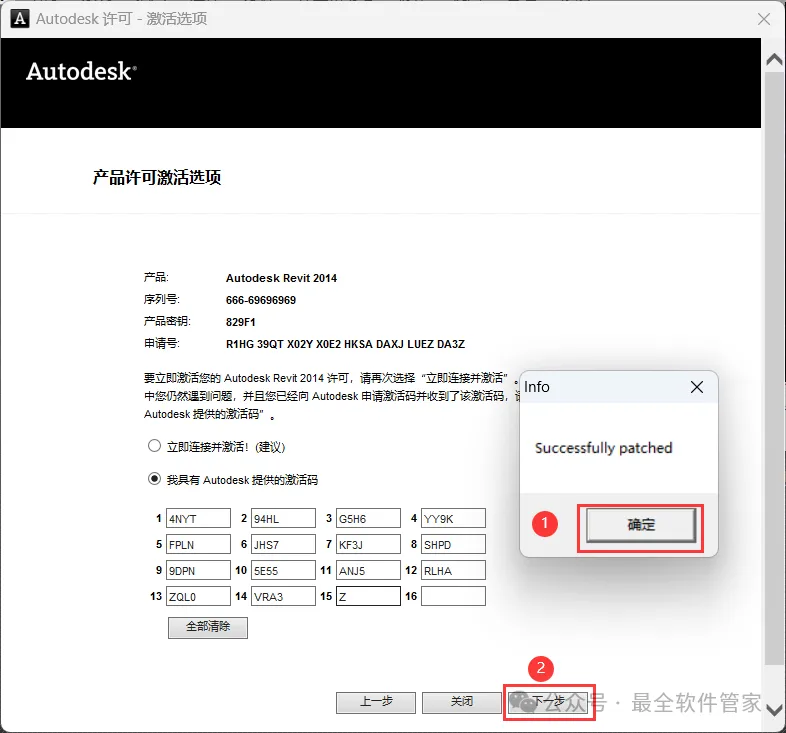This screenshot has height=733, width=786.
Task: Click the 产品许可激活选项 heading
Action: (x=157, y=177)
